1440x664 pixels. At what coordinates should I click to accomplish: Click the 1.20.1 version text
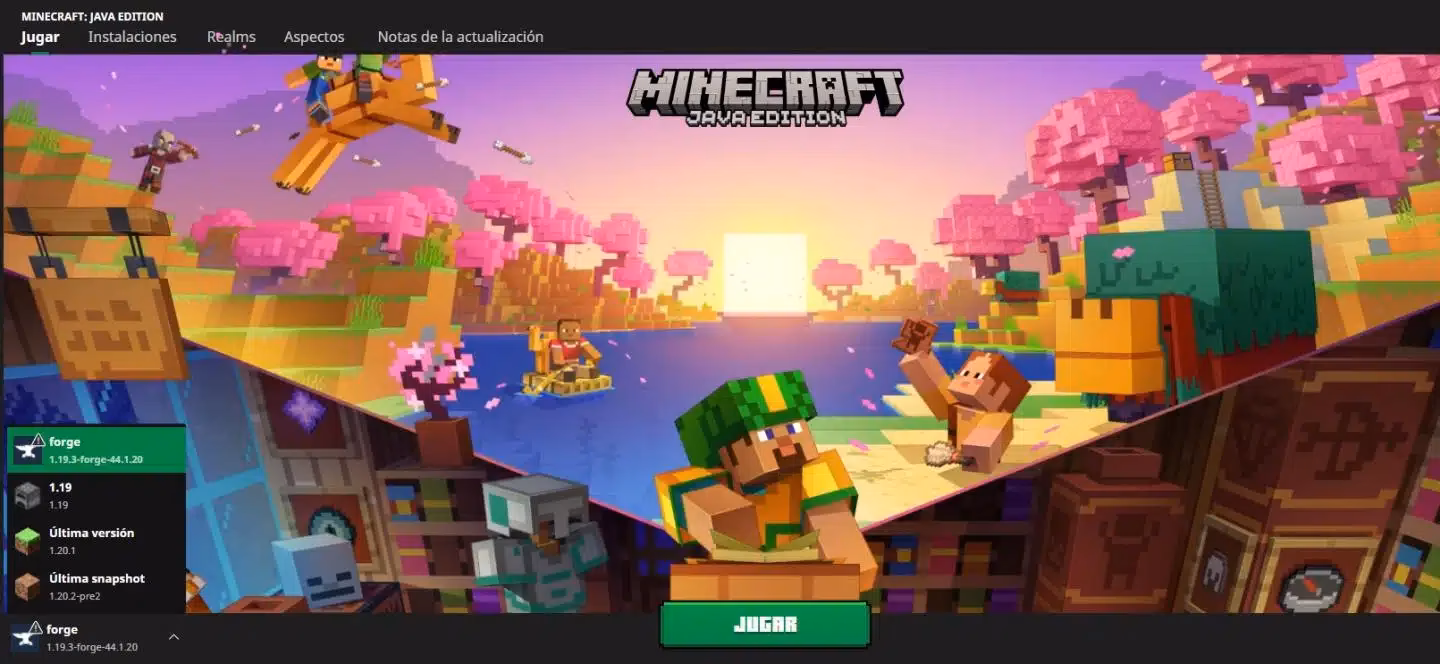(63, 550)
